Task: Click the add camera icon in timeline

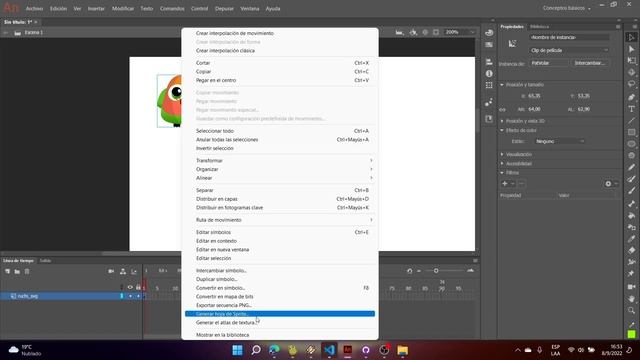Action: click(111, 271)
